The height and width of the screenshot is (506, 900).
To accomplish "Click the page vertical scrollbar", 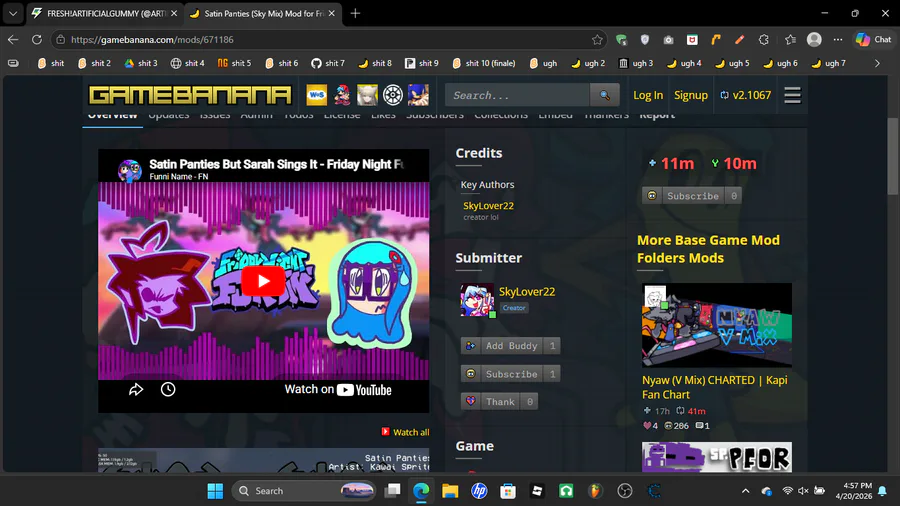I will coord(893,156).
